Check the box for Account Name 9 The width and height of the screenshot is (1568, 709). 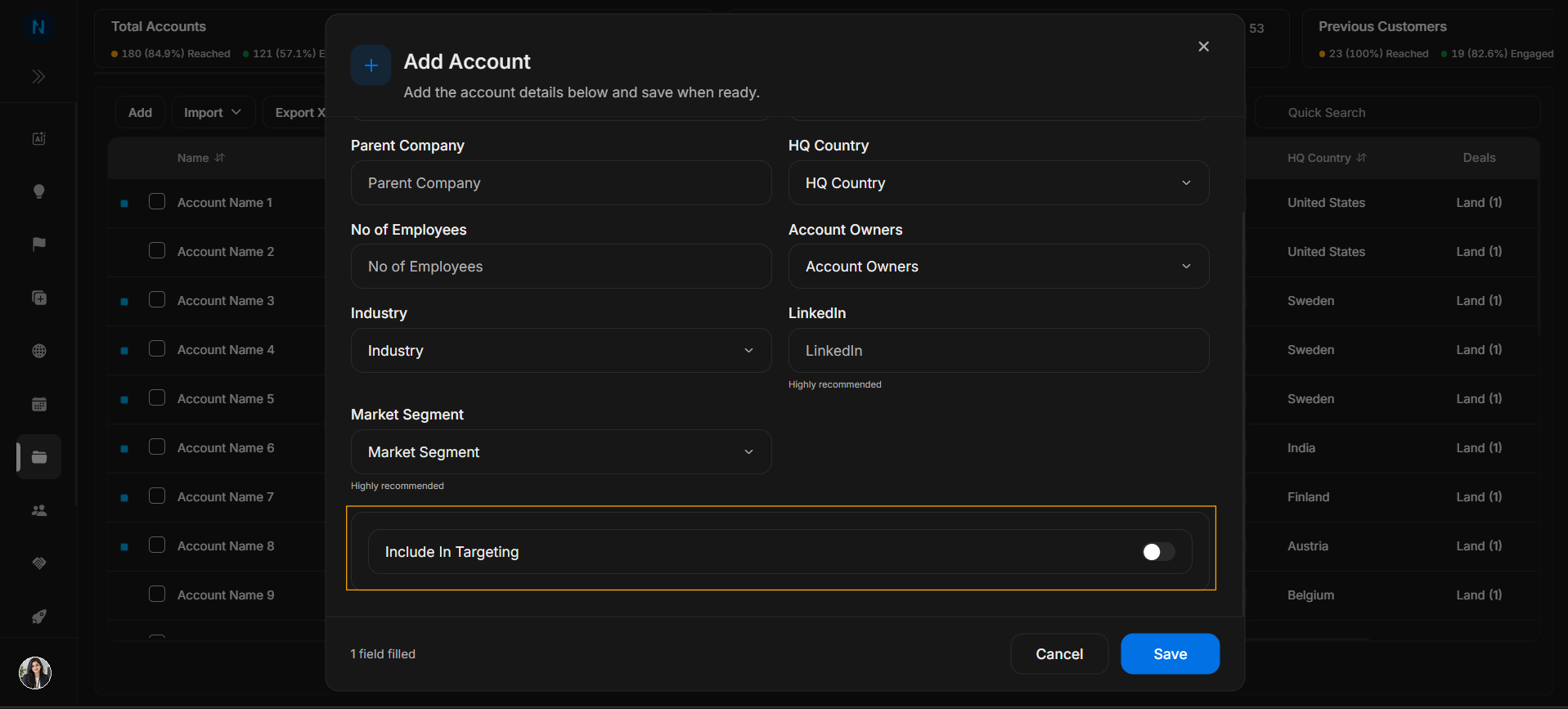157,594
